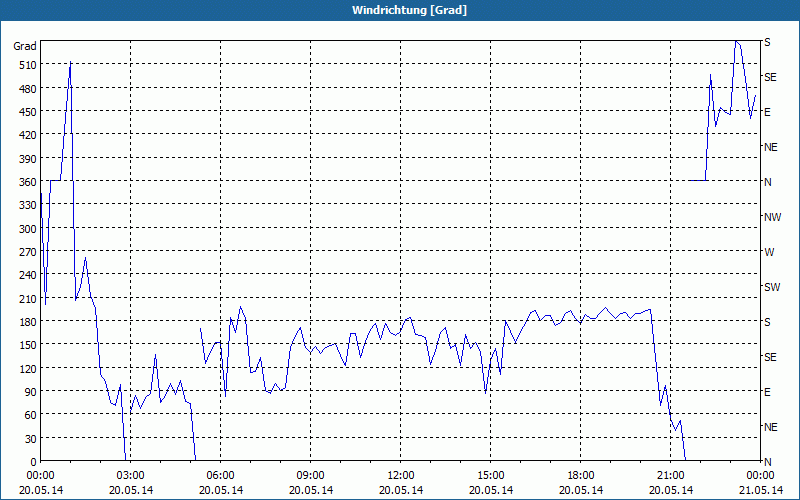This screenshot has width=800, height=500.
Task: Select the "18:00" time label
Action: click(581, 476)
